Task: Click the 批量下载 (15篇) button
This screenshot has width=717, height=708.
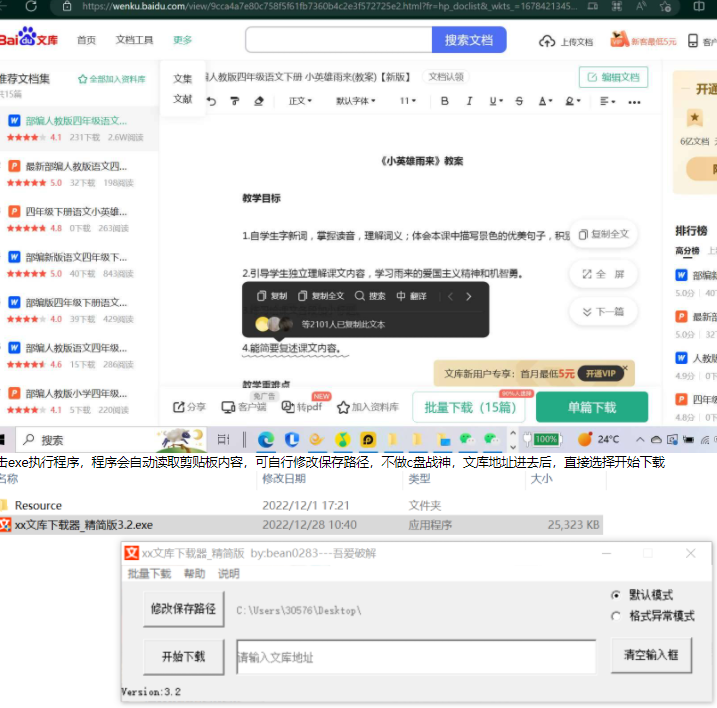Action: pos(470,407)
